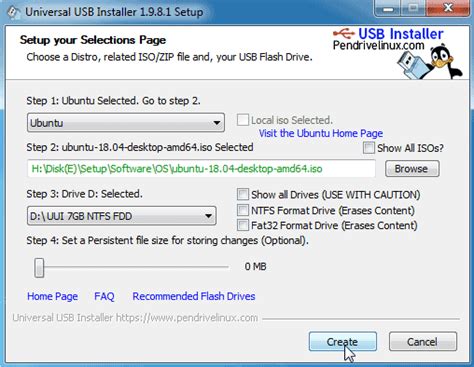
Task: Close the installer window
Action: (449, 8)
